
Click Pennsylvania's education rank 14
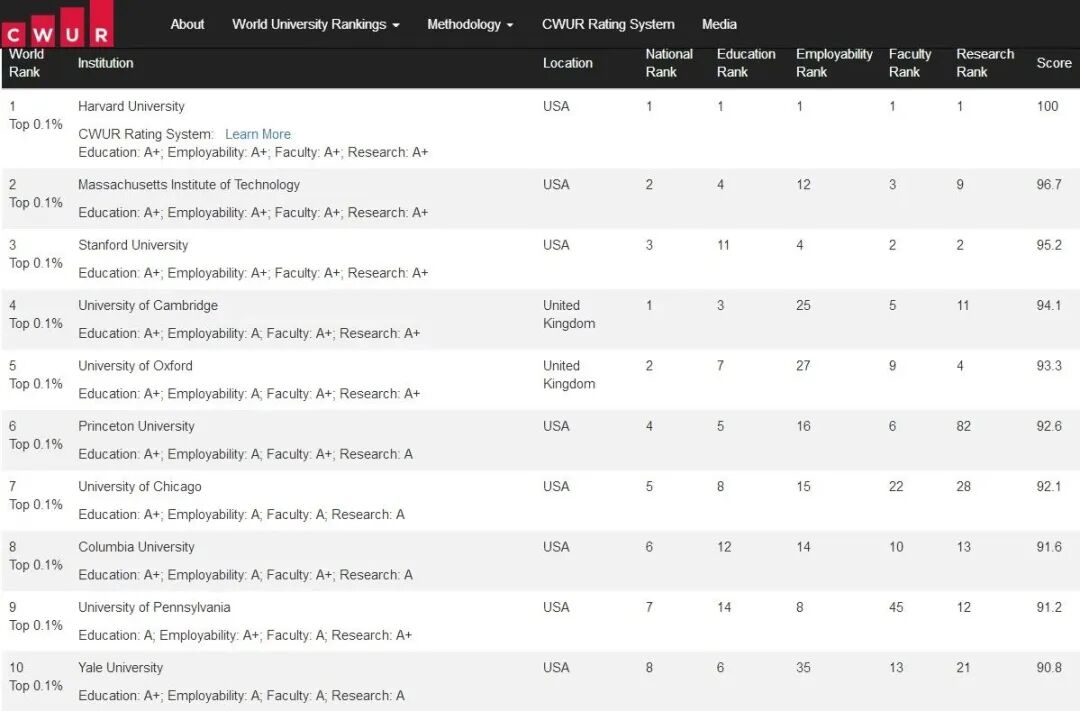click(724, 608)
